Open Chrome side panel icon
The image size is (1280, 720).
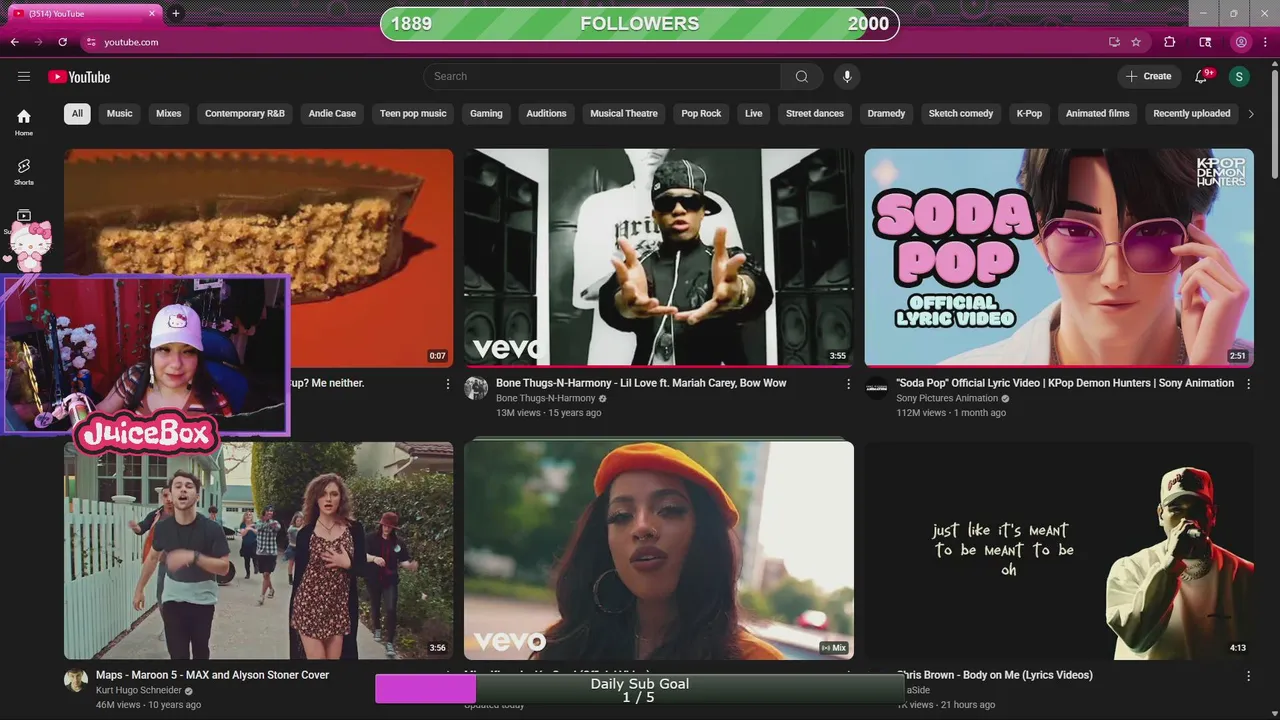(x=1206, y=42)
